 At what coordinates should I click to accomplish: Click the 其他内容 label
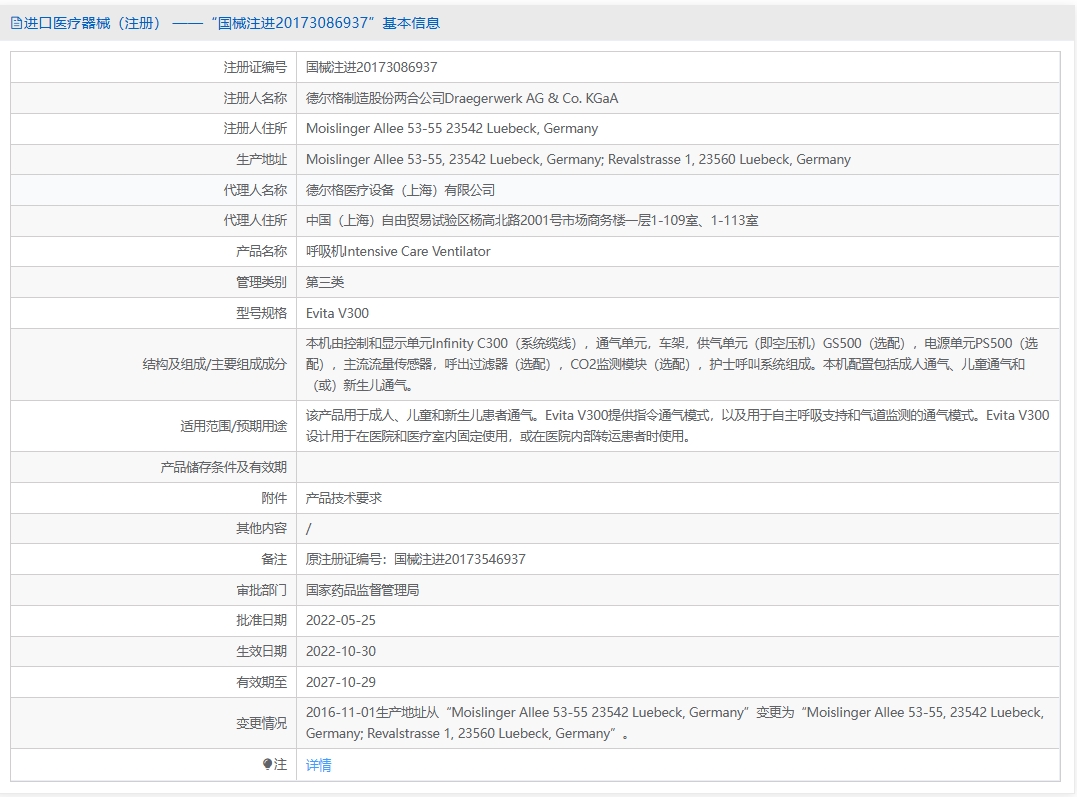(261, 528)
